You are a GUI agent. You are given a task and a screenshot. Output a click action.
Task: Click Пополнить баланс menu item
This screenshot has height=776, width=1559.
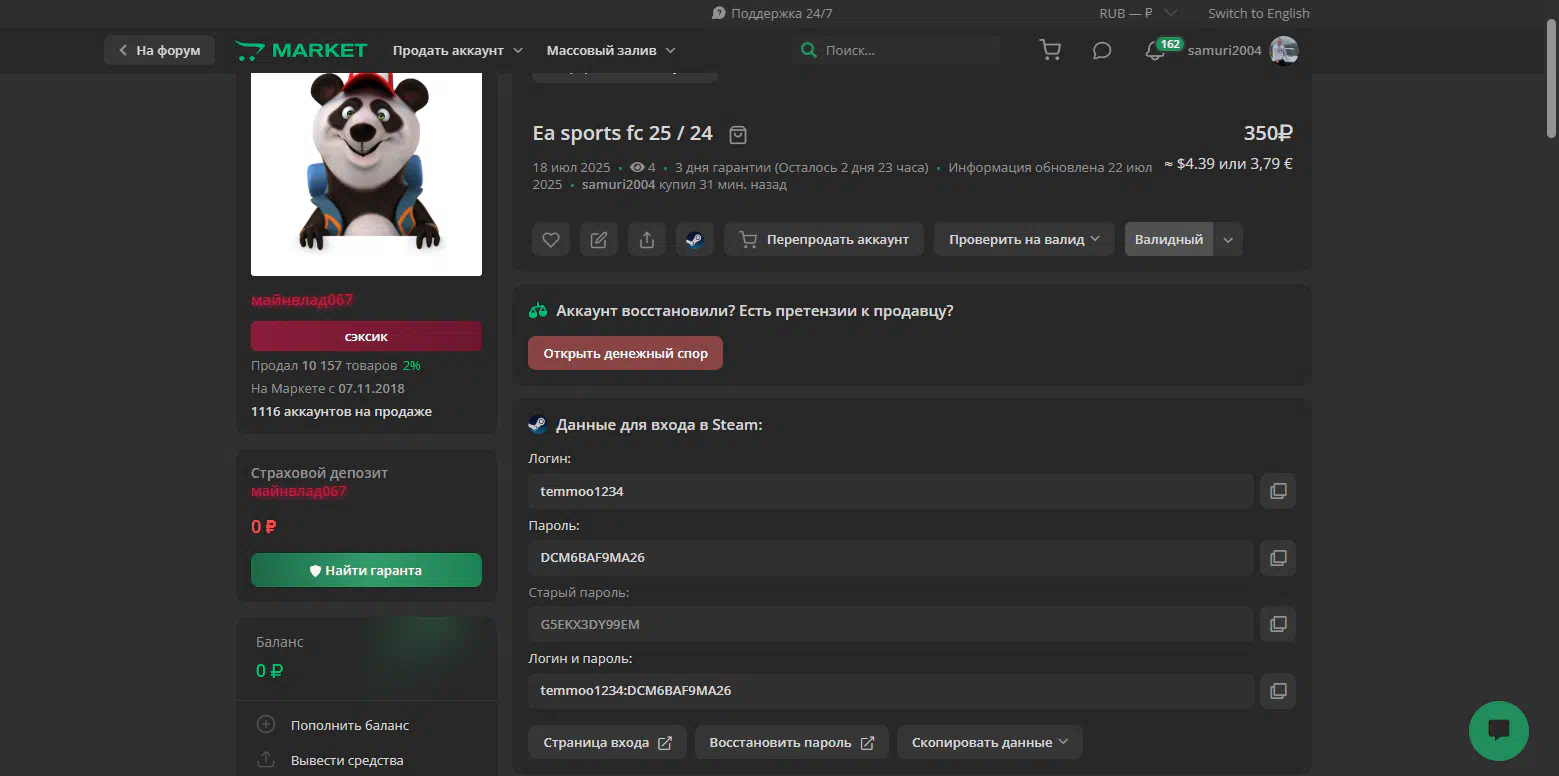(x=350, y=725)
